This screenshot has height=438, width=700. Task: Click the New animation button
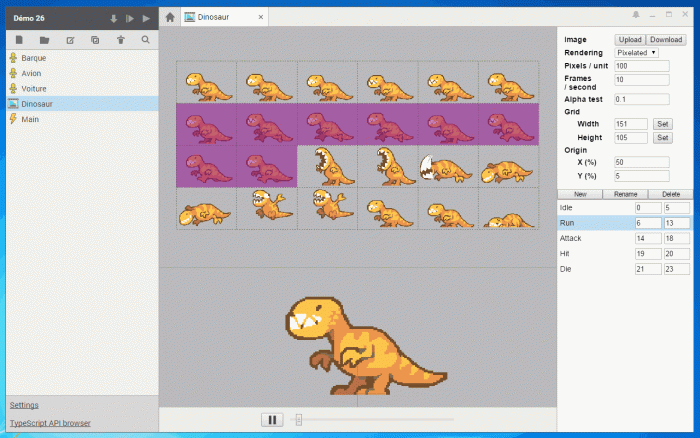coord(580,194)
